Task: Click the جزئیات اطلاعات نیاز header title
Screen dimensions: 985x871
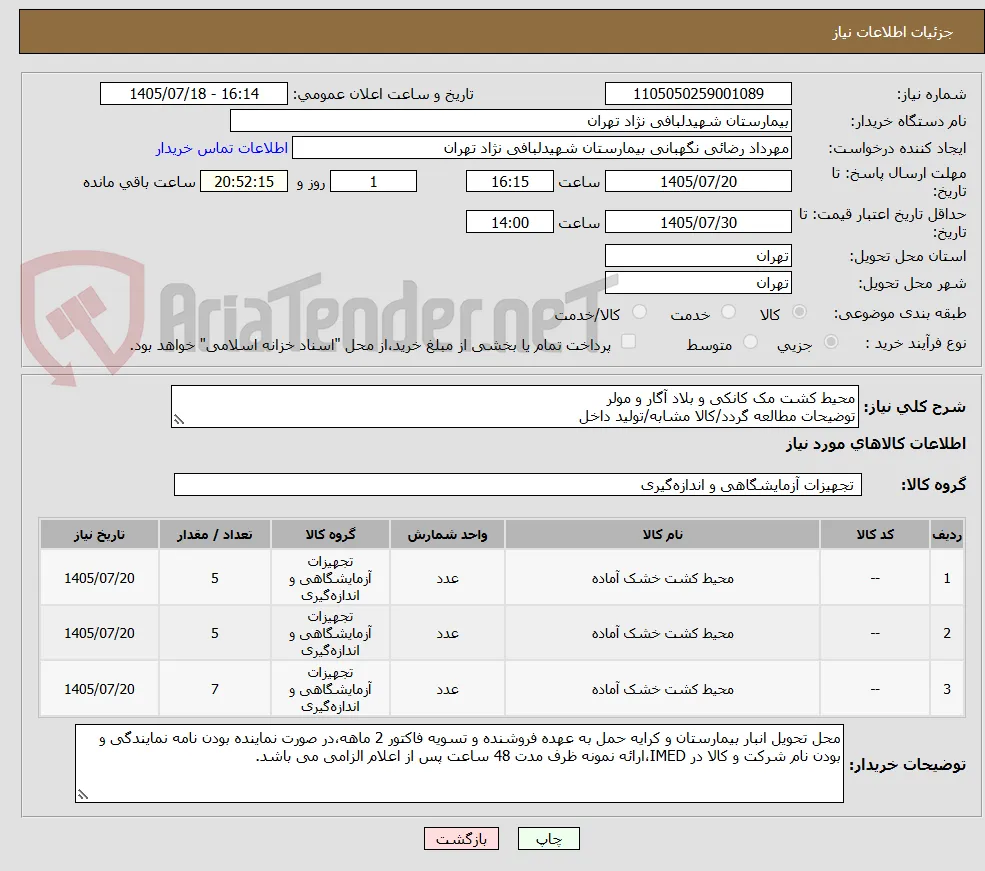Action: click(893, 32)
